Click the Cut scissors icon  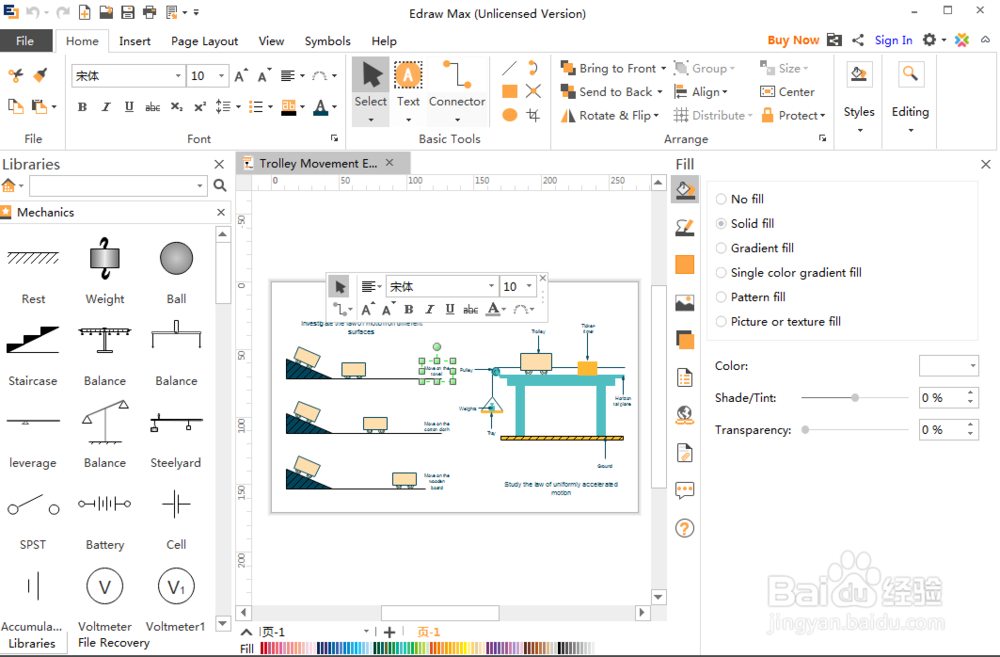tap(16, 75)
